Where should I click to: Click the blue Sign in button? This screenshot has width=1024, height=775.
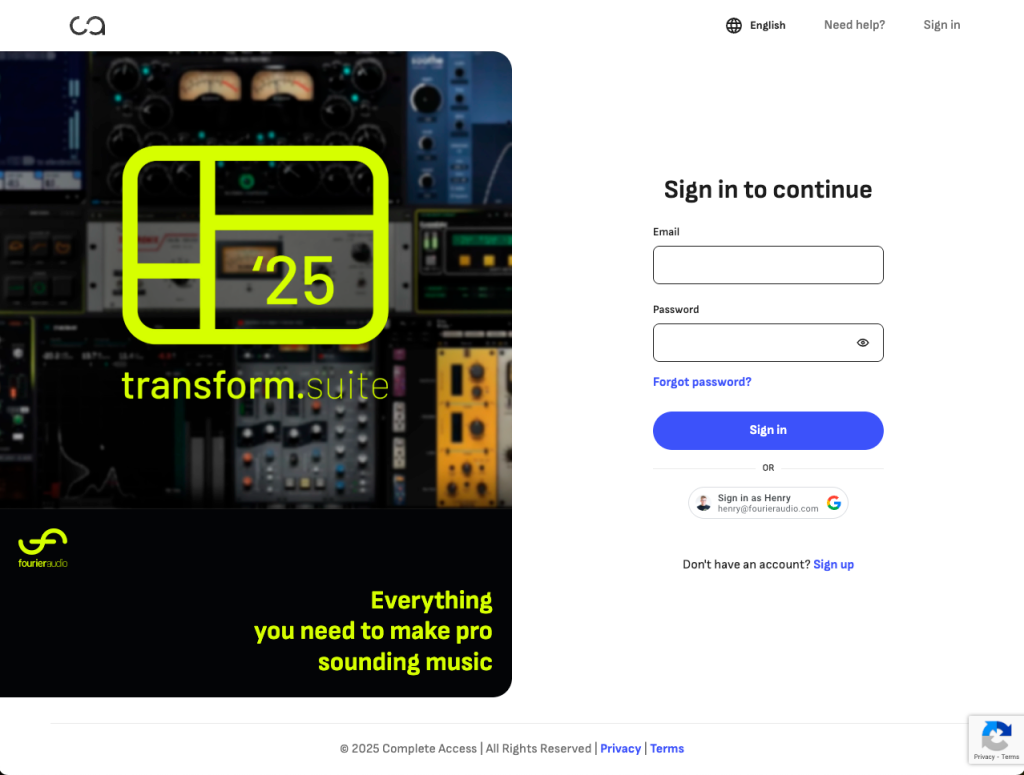click(768, 430)
